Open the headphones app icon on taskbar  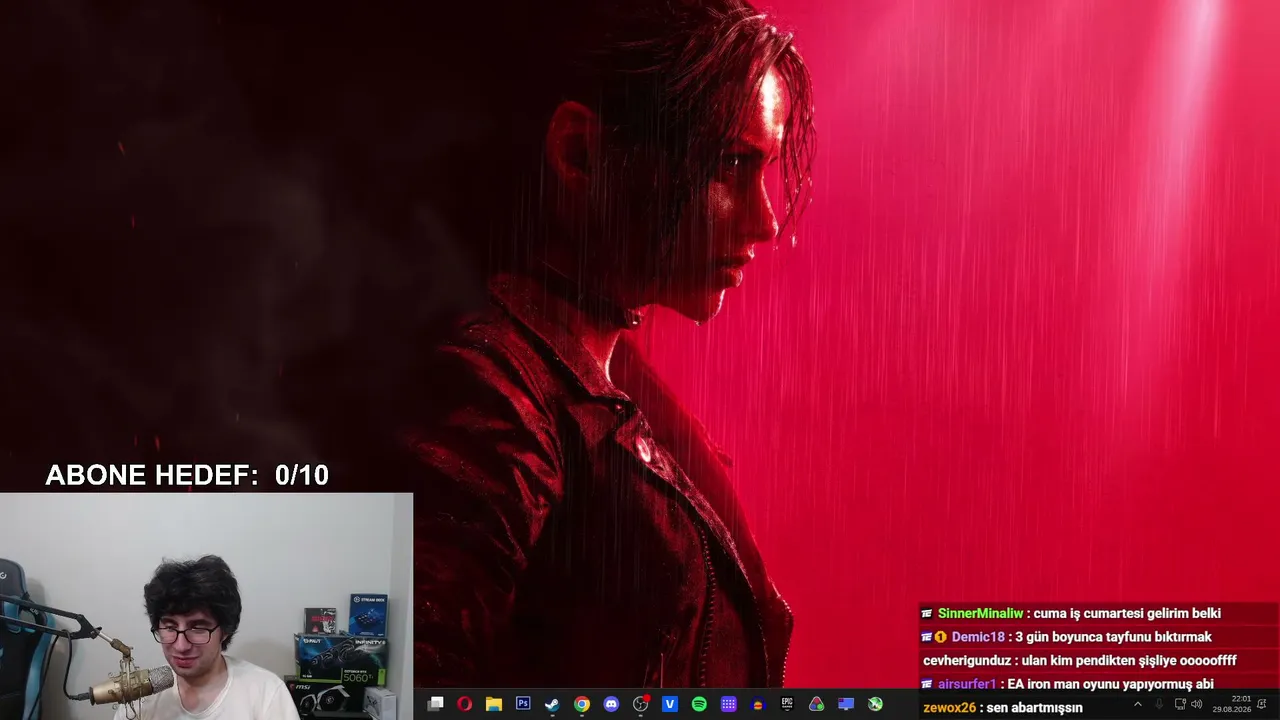(758, 704)
